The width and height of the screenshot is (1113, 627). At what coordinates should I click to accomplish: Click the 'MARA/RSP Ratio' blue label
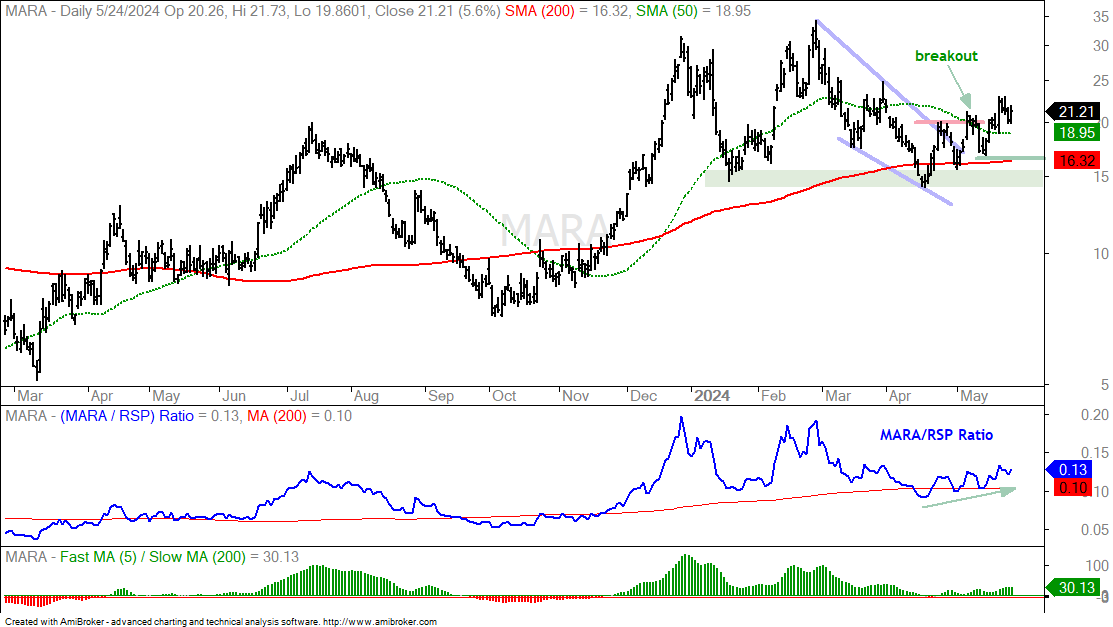click(936, 435)
